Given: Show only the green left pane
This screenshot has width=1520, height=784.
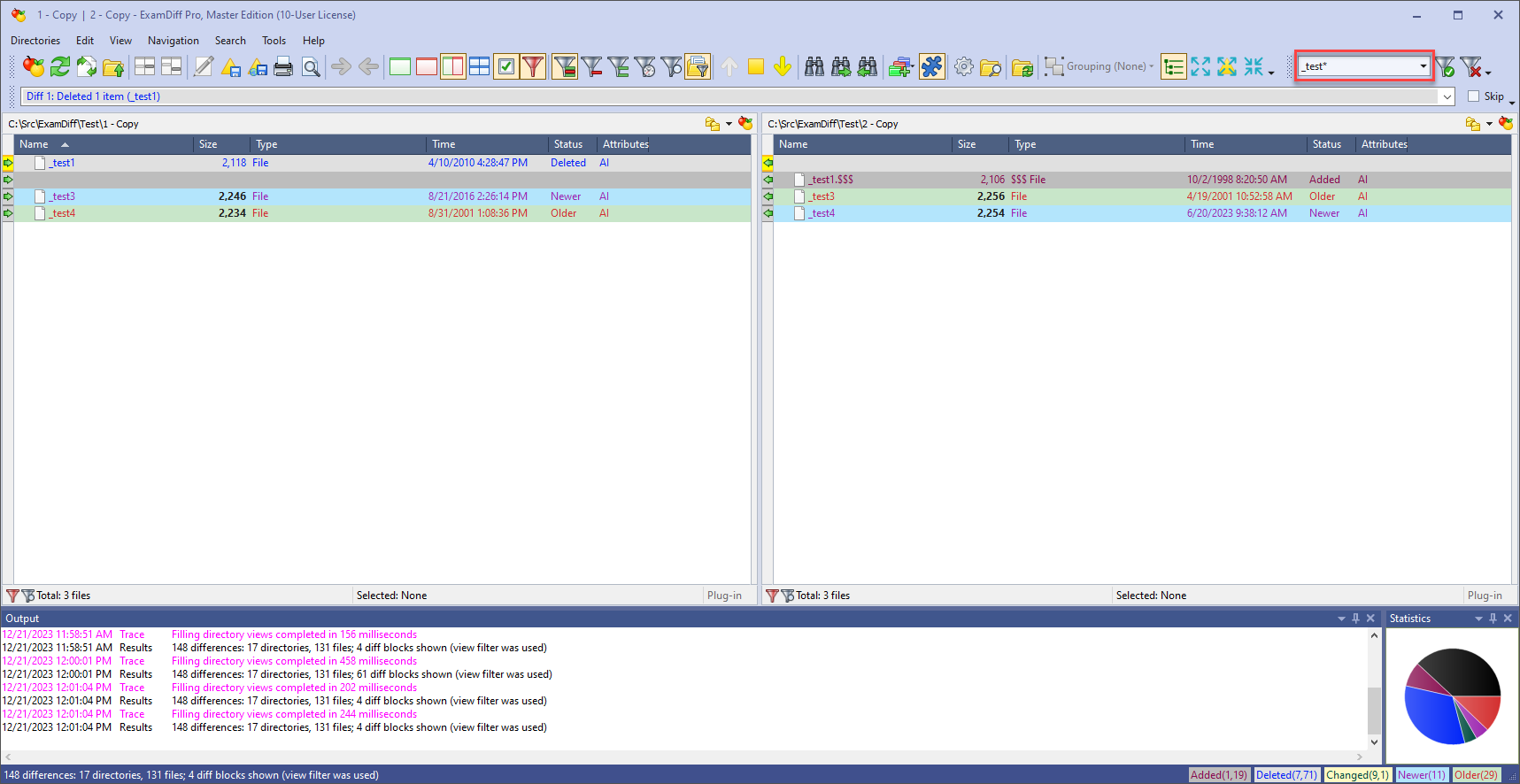Looking at the screenshot, I should pyautogui.click(x=400, y=66).
